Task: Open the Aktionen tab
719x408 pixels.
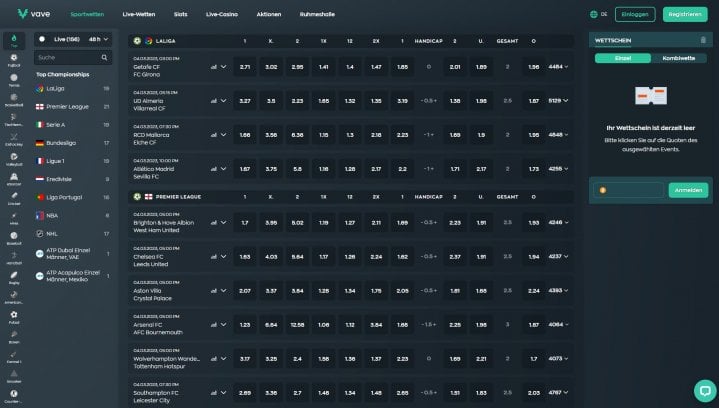Action: click(269, 14)
